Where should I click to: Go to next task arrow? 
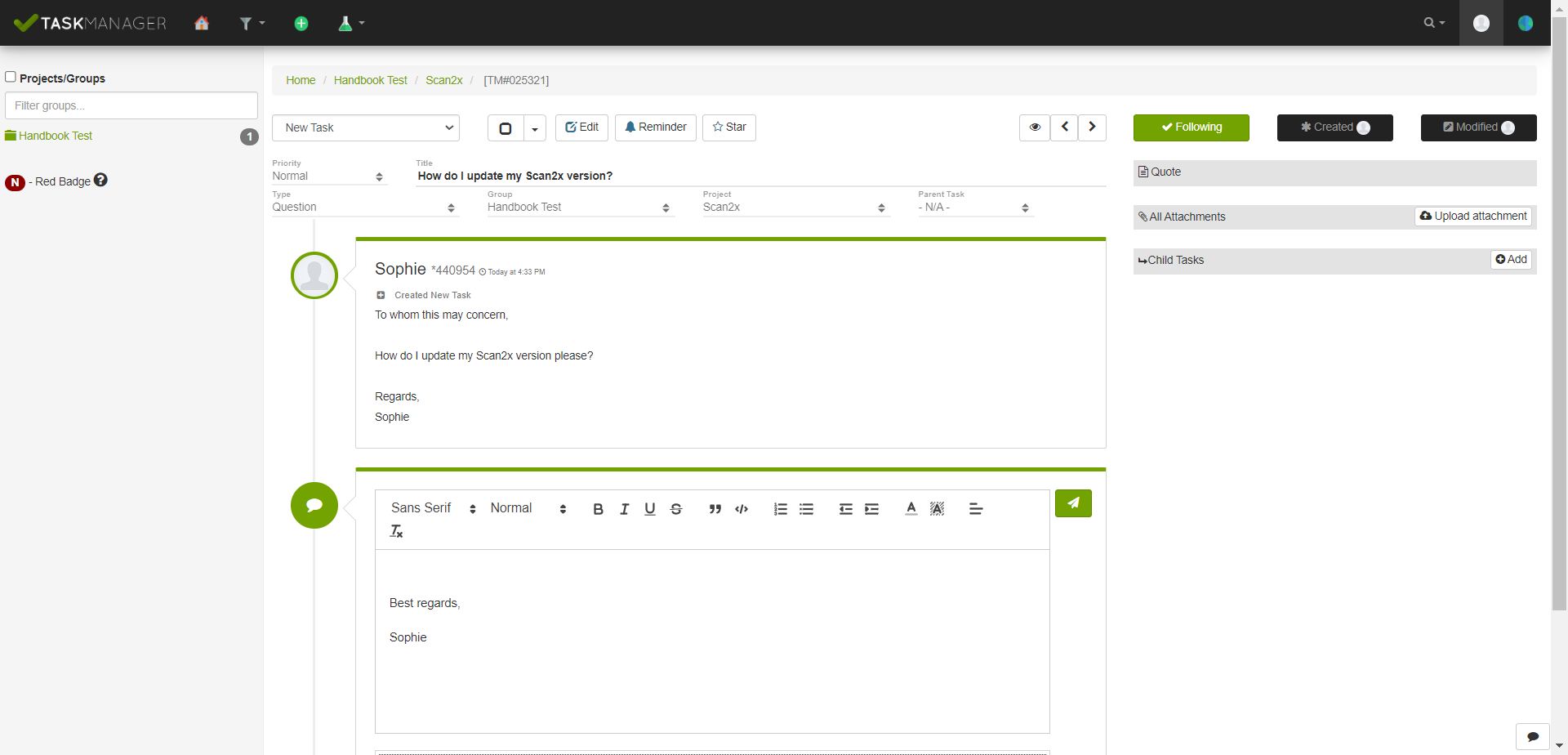coord(1093,127)
